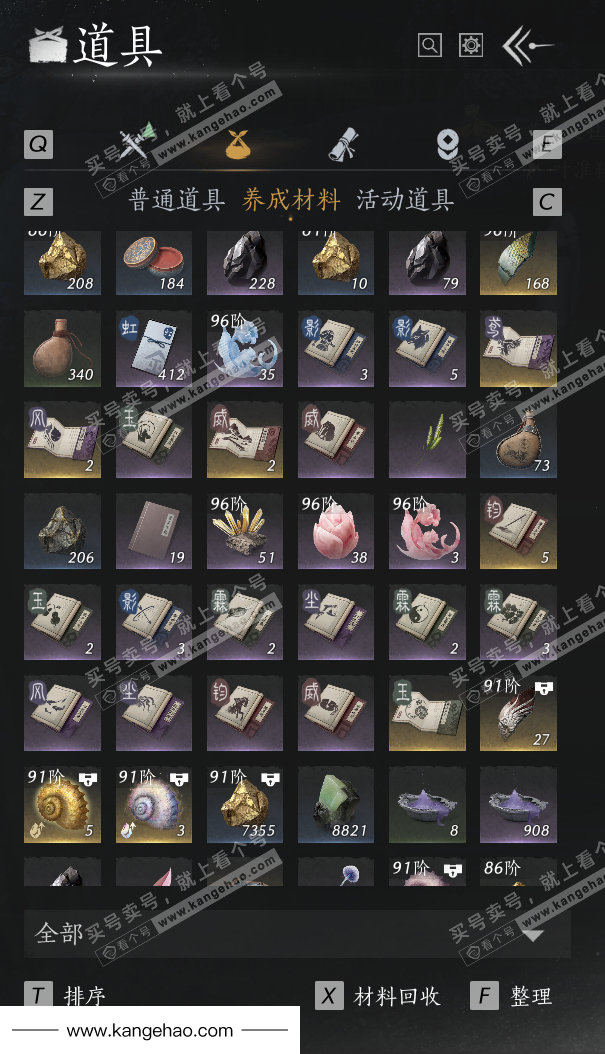Click the search magnifier icon
This screenshot has width=605, height=1054.
430,45
